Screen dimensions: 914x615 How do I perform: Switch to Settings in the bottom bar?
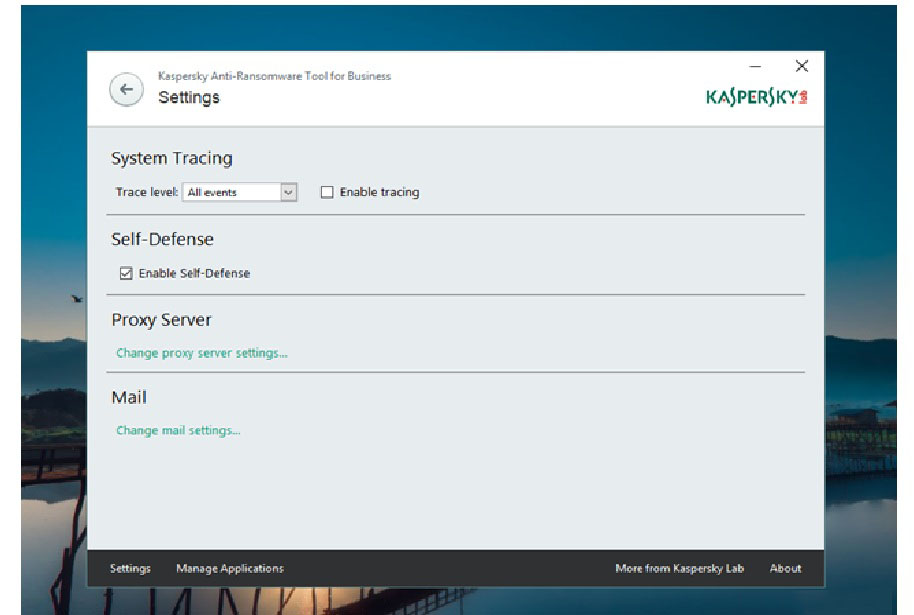[x=130, y=568]
